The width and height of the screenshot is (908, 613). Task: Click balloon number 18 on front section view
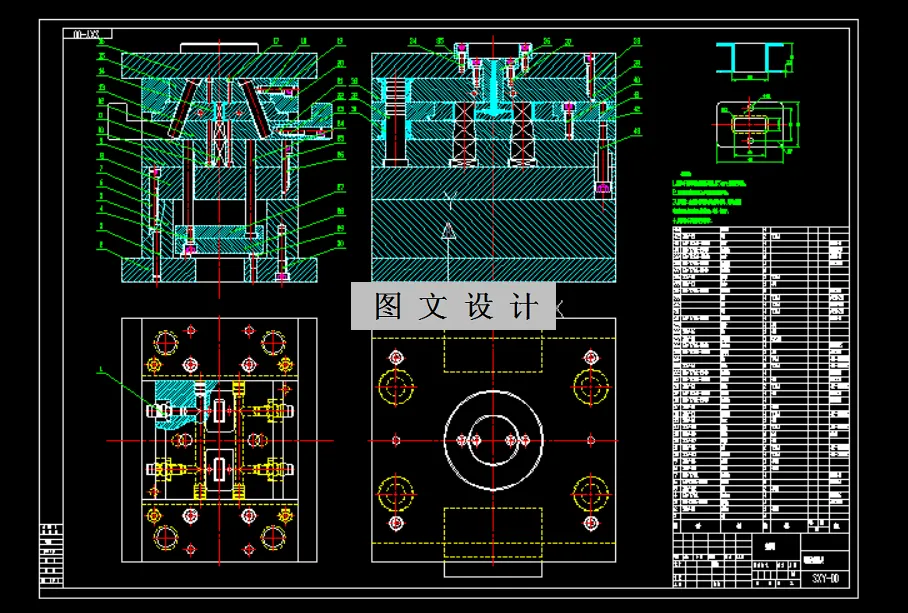303,41
